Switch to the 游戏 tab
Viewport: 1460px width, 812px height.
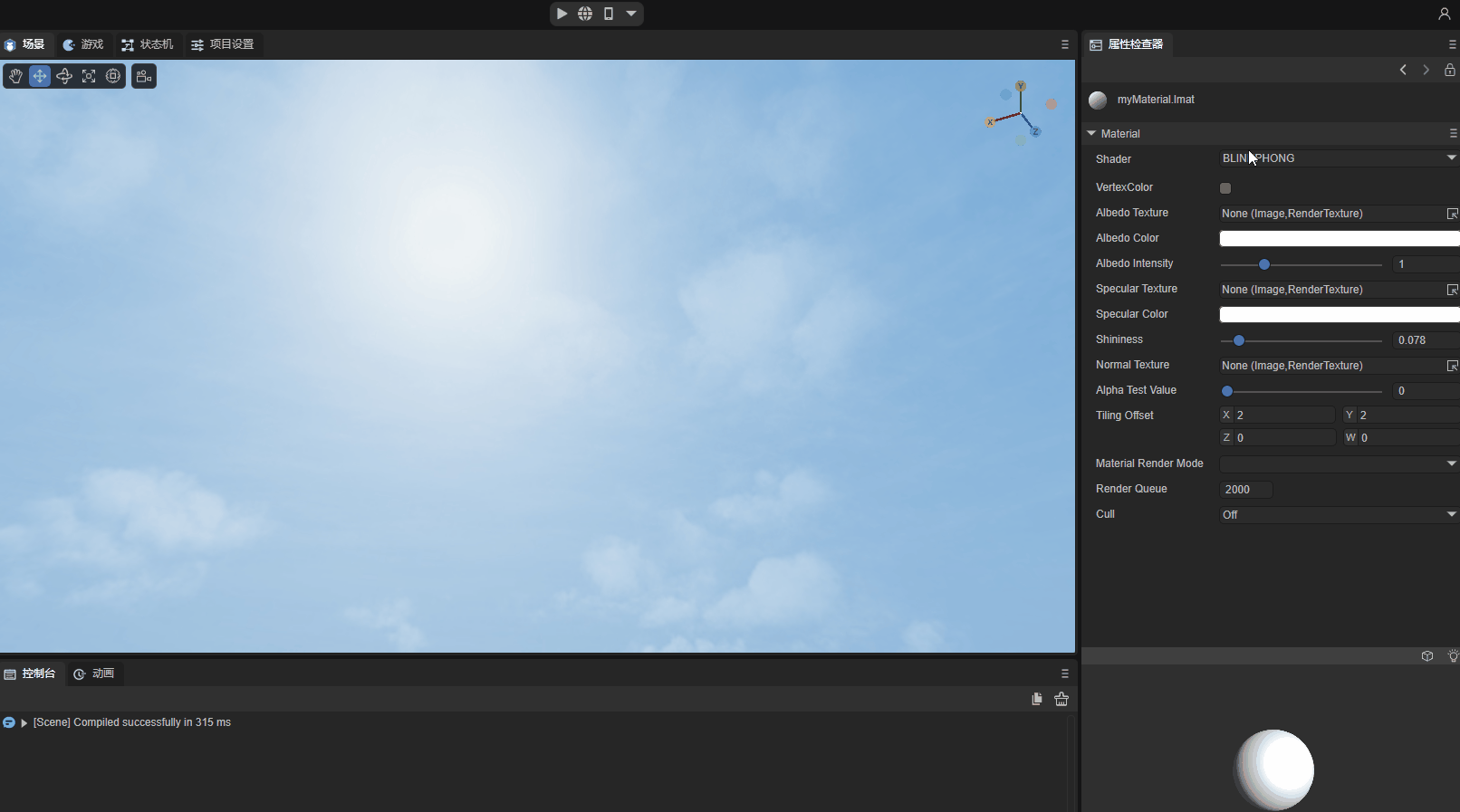tap(83, 44)
